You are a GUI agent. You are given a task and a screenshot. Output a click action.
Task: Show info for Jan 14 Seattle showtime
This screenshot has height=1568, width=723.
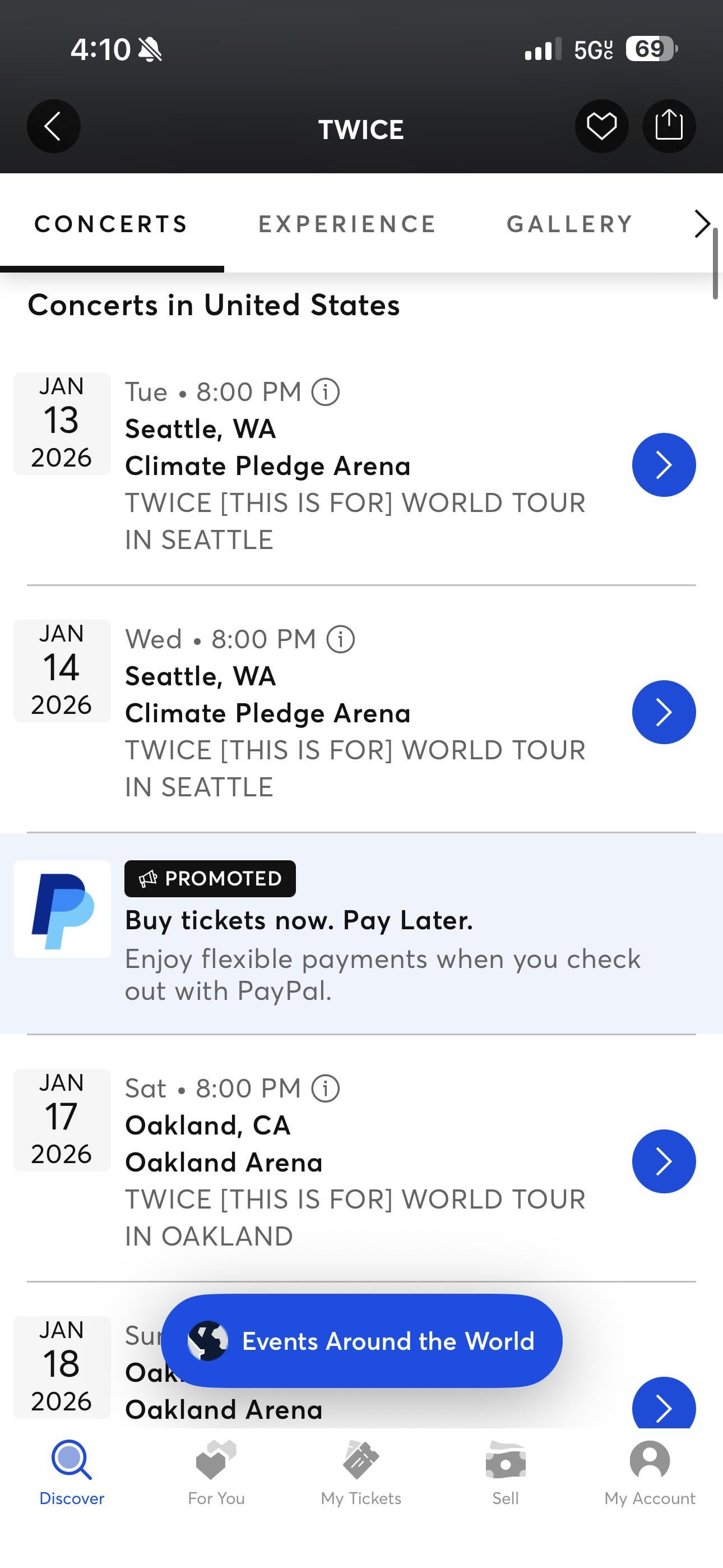(x=341, y=639)
